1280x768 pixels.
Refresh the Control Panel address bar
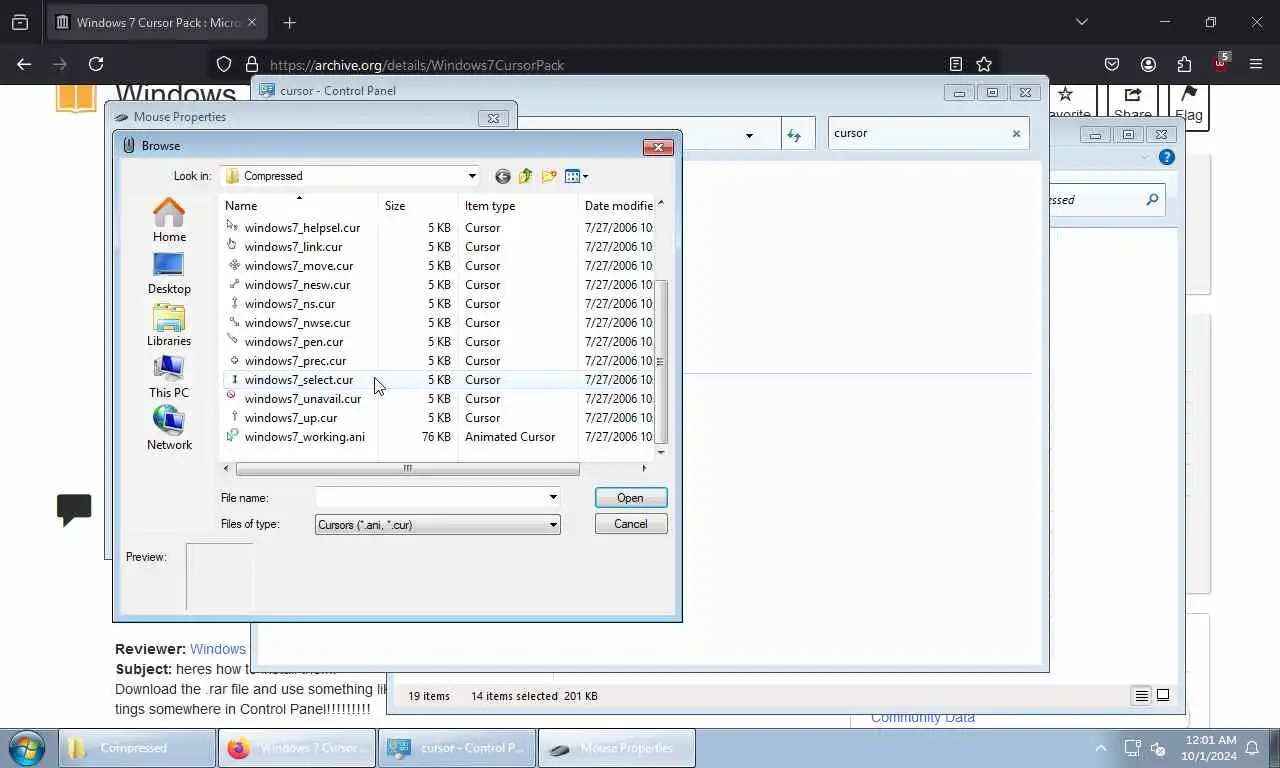click(x=794, y=134)
